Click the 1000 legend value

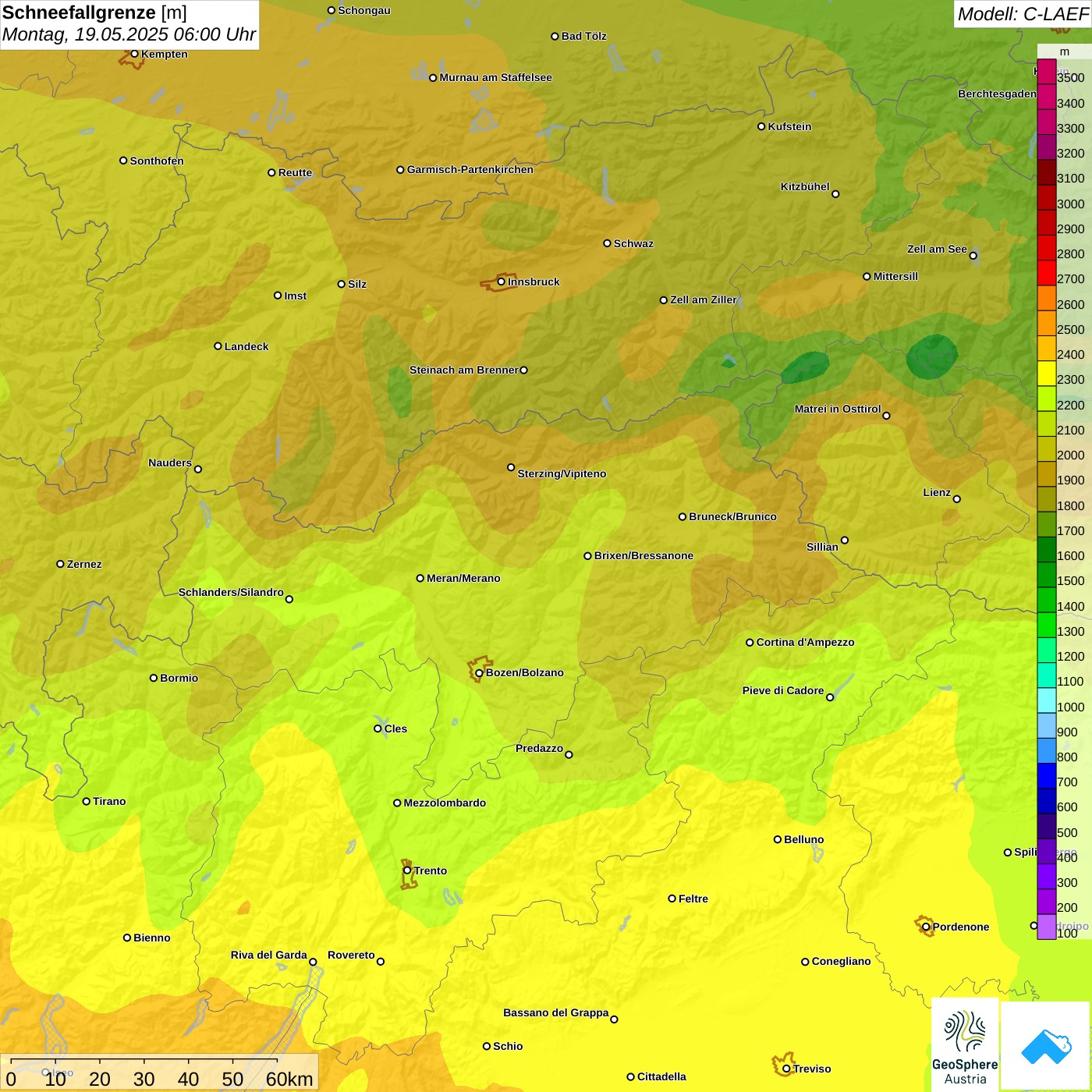[1071, 707]
